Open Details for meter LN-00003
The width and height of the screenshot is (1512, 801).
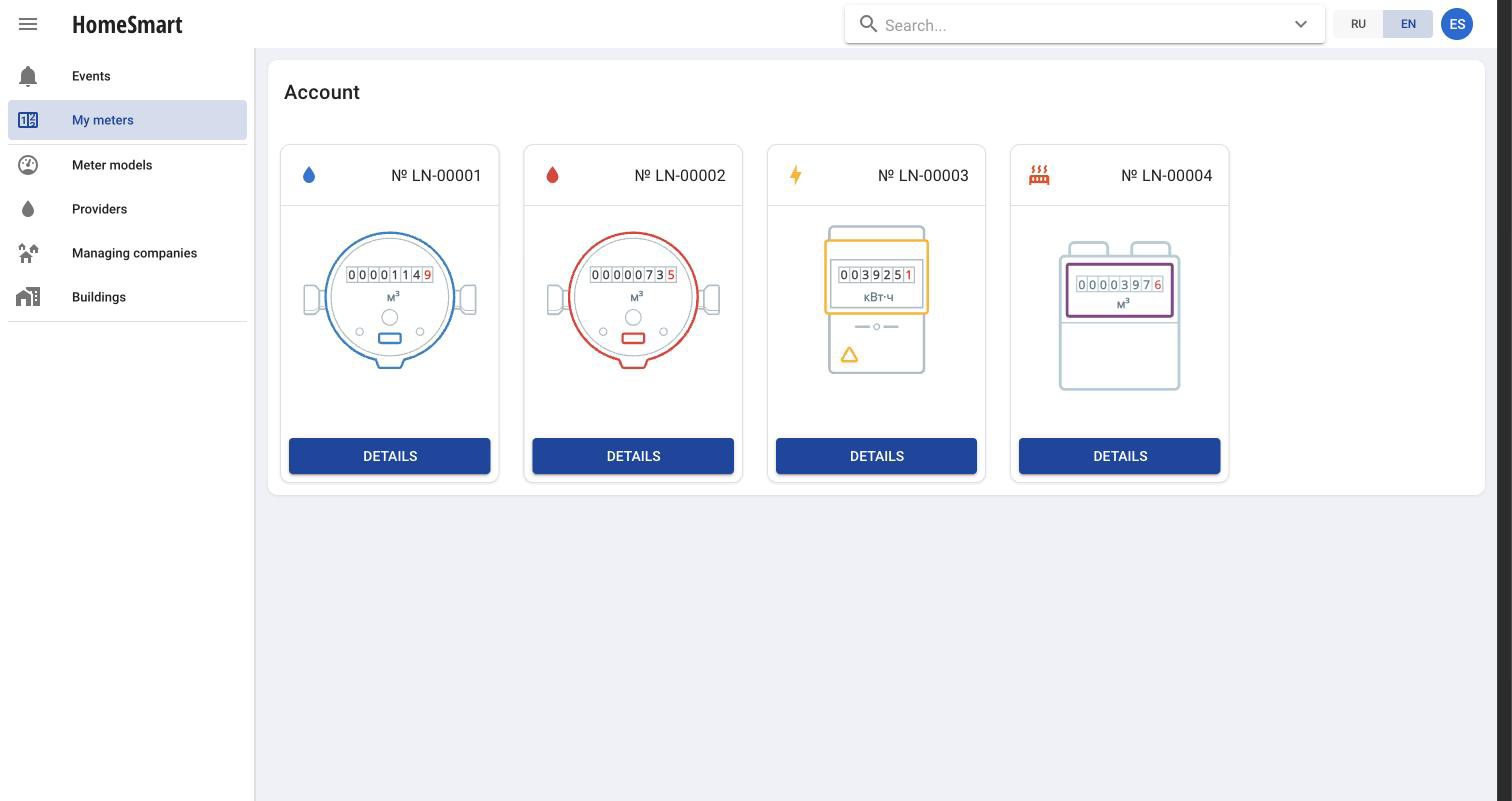click(x=876, y=456)
